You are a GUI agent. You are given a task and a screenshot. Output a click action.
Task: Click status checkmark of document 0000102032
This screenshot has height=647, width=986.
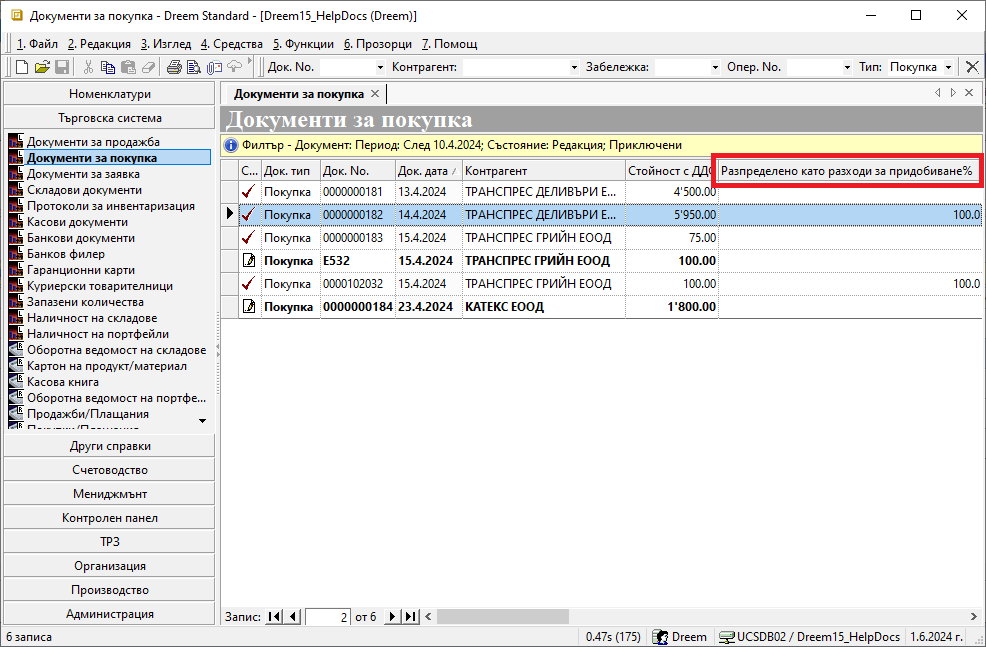[x=249, y=284]
